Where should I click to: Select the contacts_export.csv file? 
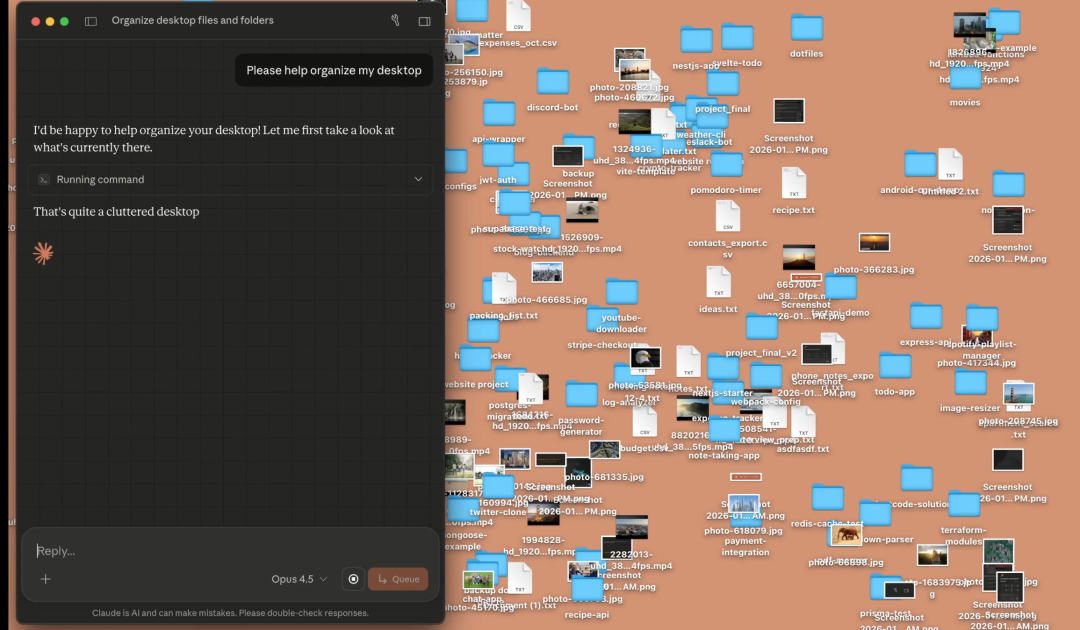tap(727, 216)
